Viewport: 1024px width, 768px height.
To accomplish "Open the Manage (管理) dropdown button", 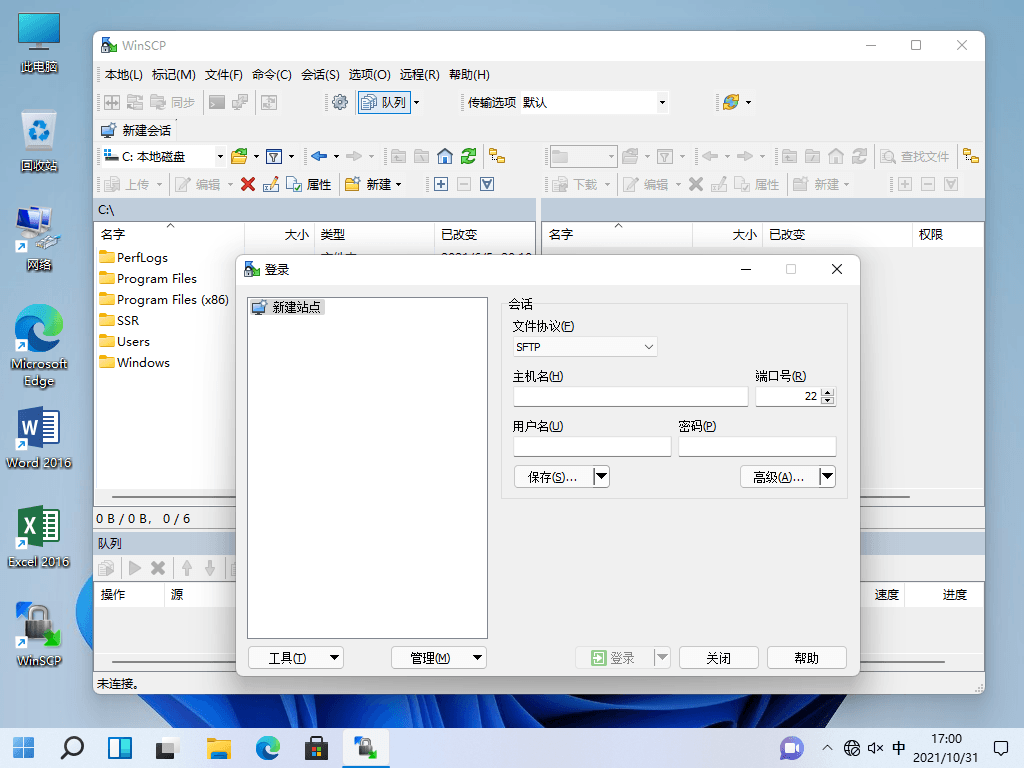I will pos(439,658).
